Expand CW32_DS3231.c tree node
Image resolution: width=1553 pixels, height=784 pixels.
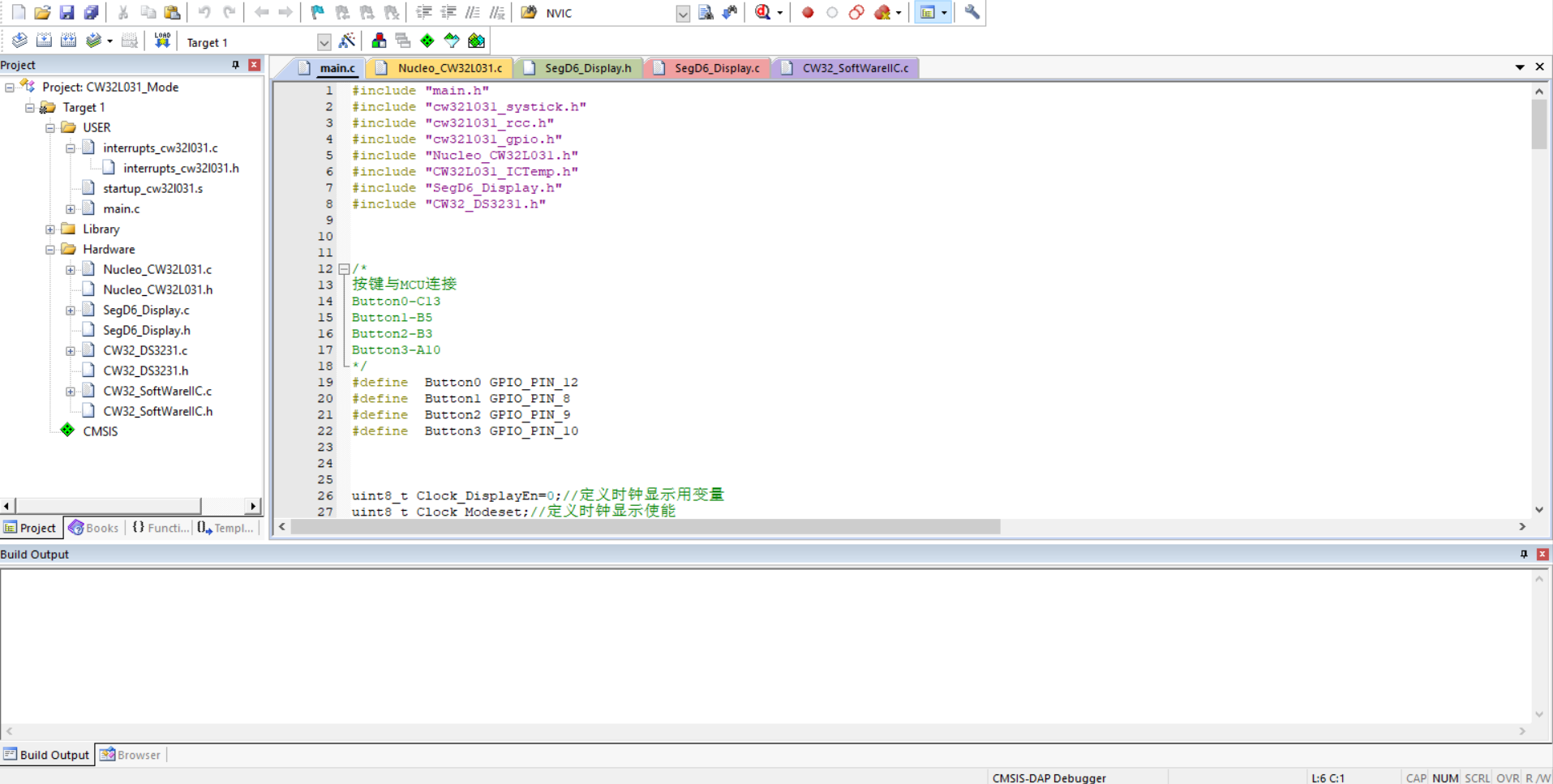click(71, 350)
